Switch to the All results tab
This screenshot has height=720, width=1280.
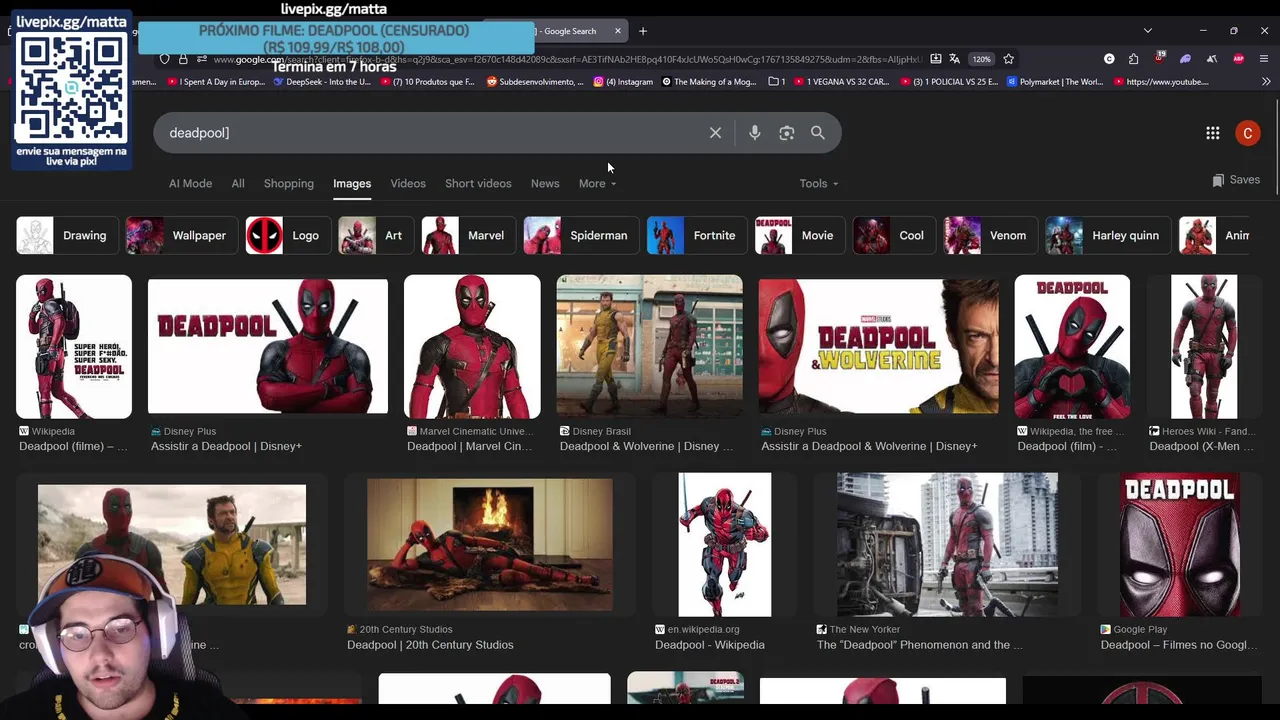coord(238,184)
